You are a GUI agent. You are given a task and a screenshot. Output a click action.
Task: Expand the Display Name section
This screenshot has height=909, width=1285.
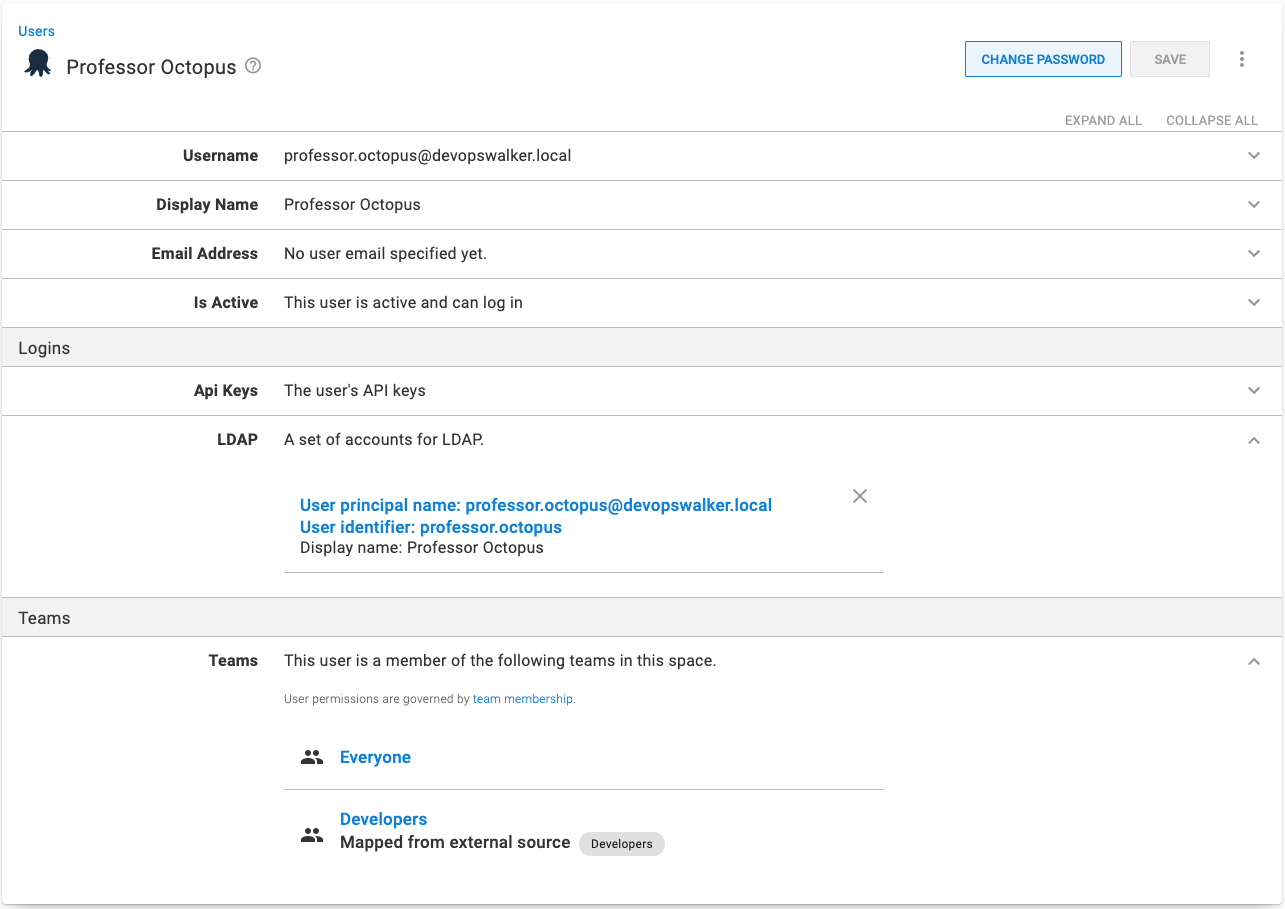(x=1254, y=205)
